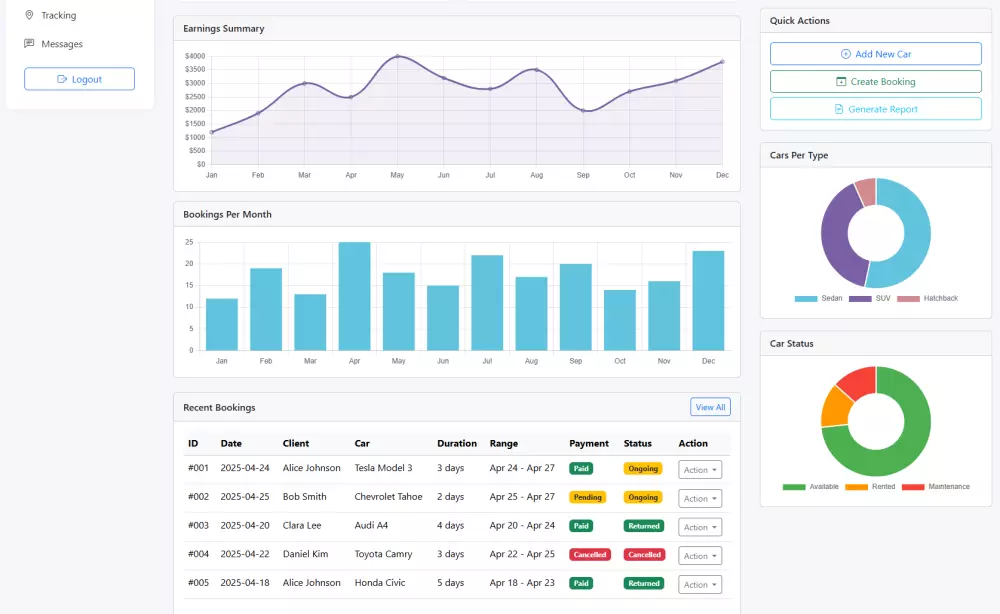Screen dimensions: 1000x614
Task: Click the red Maintenance donut segment
Action: pyautogui.click(x=859, y=381)
